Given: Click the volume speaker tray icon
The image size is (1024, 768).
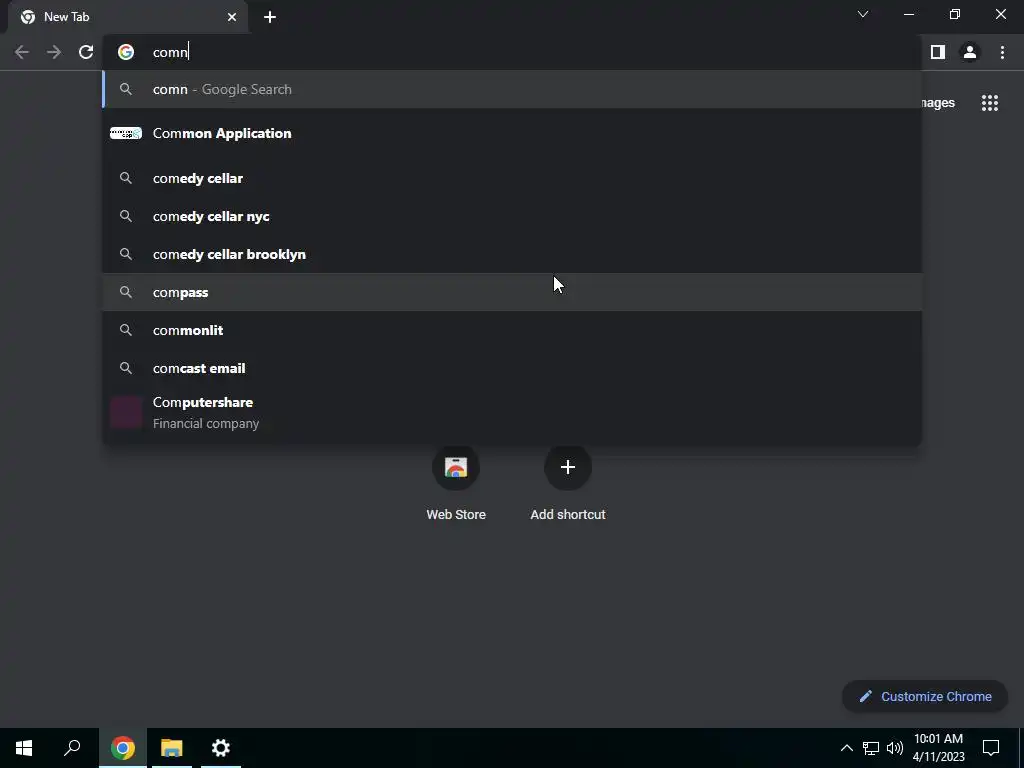Looking at the screenshot, I should (895, 748).
